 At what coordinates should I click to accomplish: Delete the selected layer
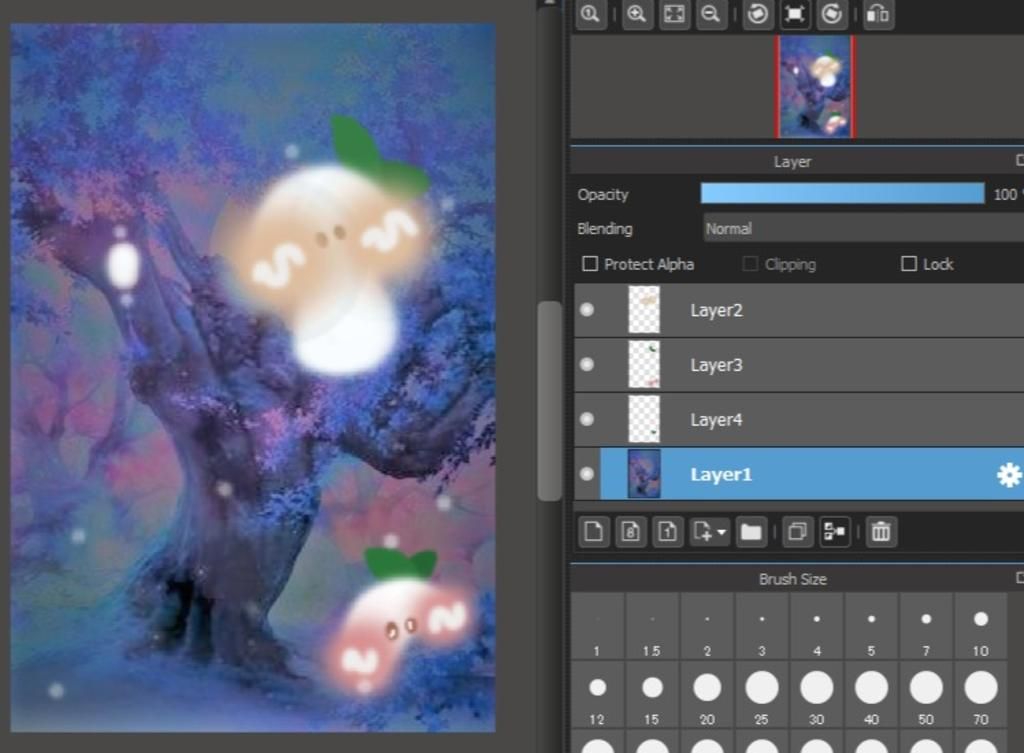coord(881,532)
